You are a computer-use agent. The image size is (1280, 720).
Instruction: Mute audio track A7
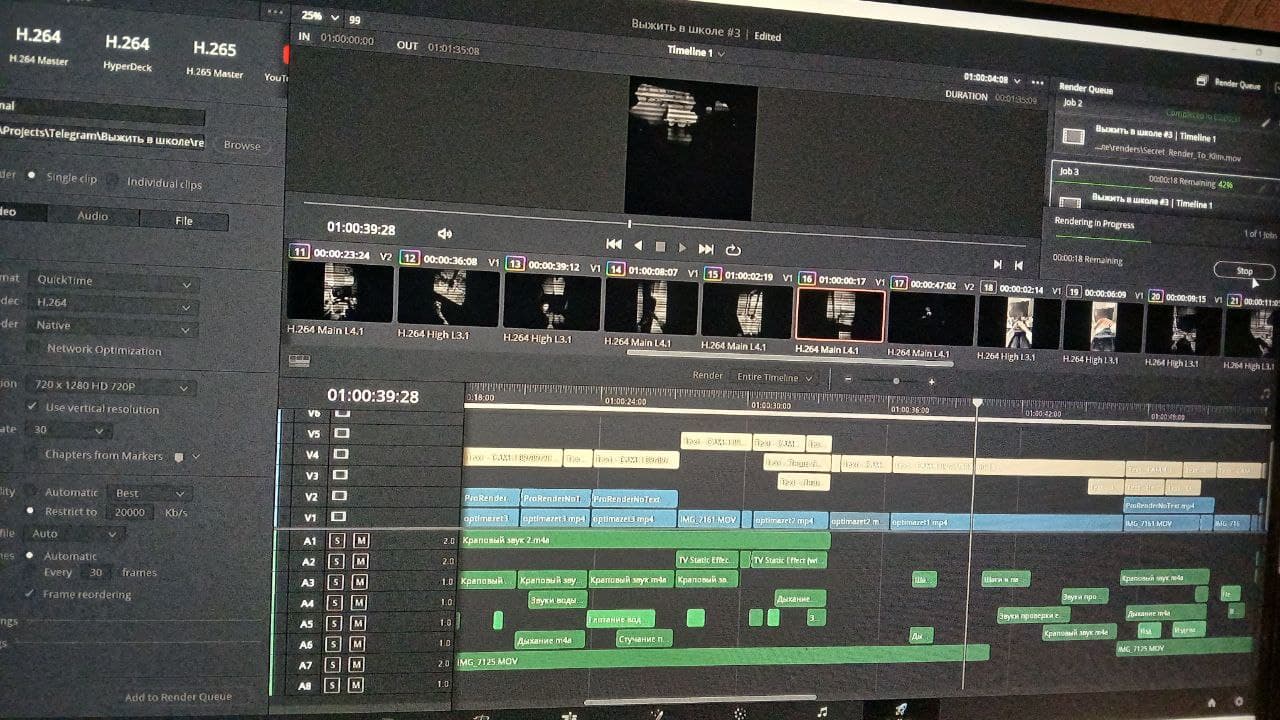click(357, 664)
